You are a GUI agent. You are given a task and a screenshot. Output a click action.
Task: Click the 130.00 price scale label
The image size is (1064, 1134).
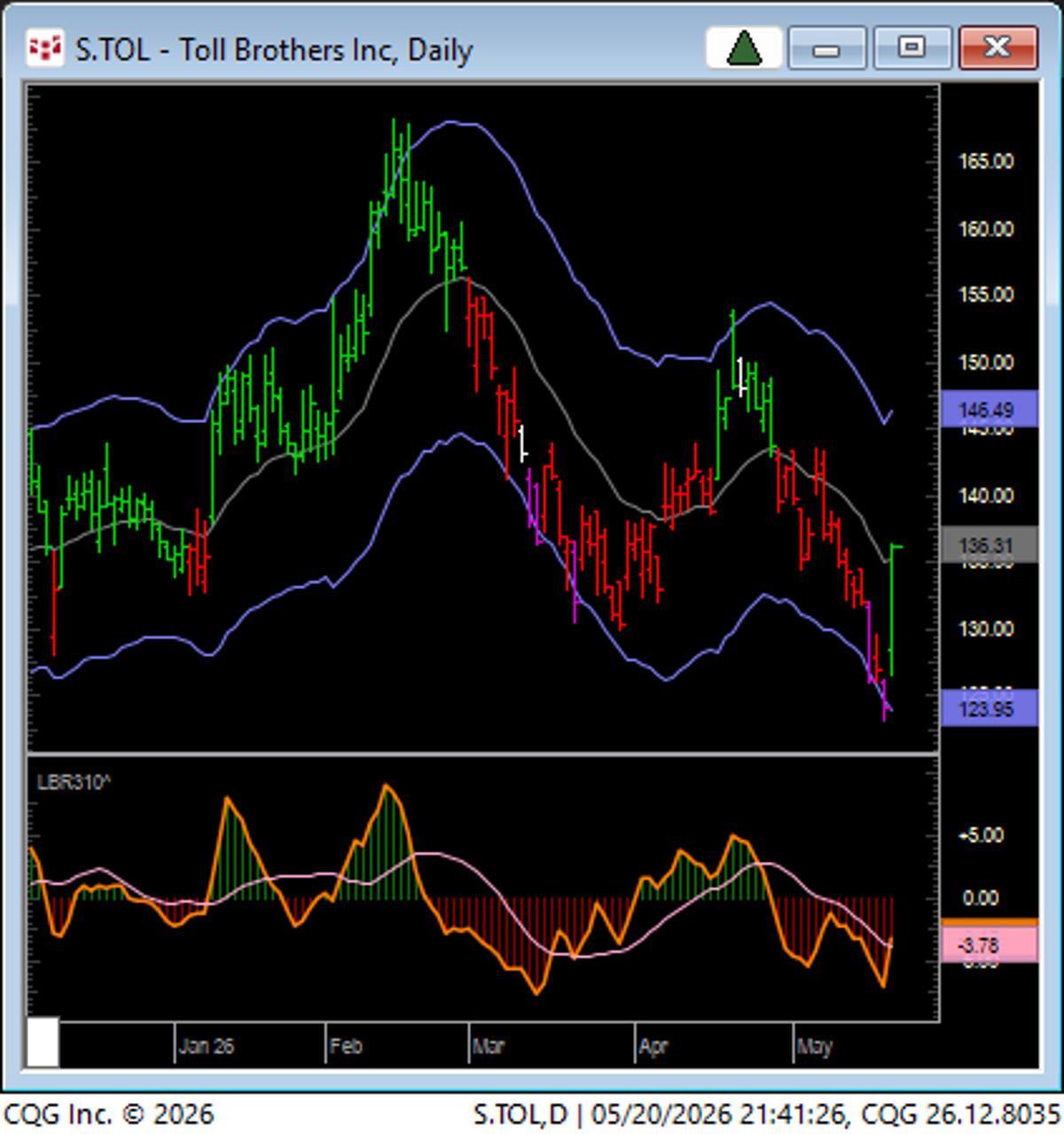[986, 629]
